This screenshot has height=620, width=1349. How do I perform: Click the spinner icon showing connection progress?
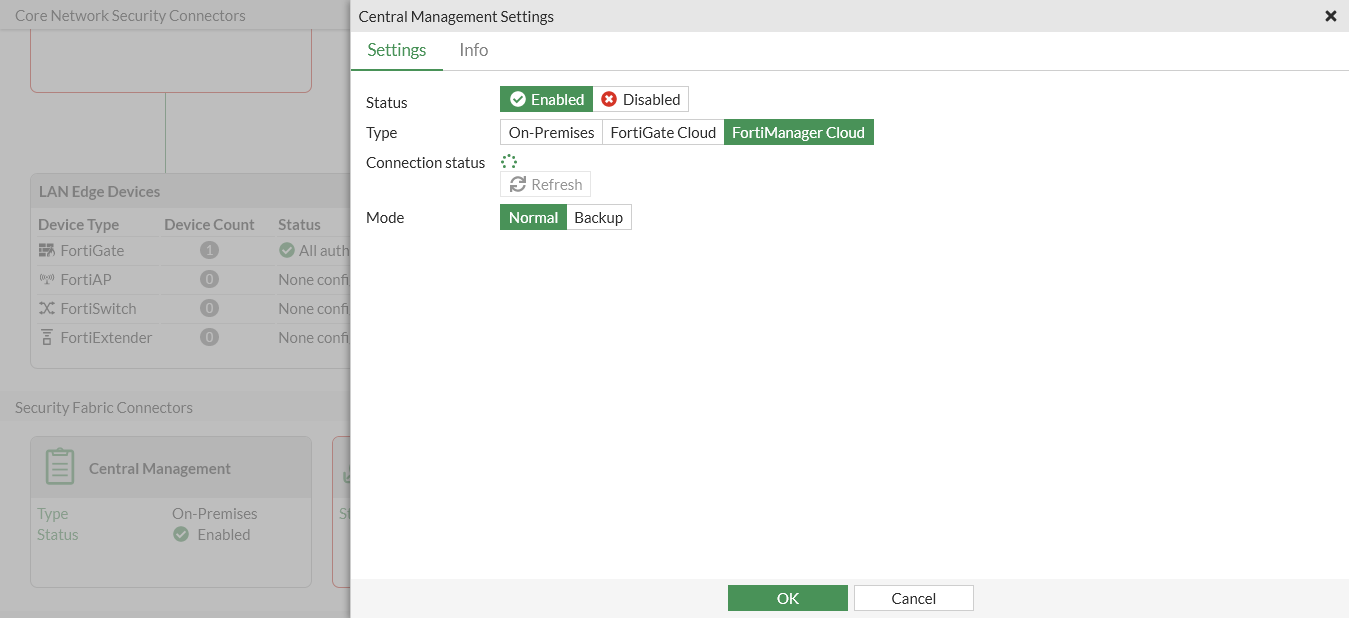click(x=509, y=161)
